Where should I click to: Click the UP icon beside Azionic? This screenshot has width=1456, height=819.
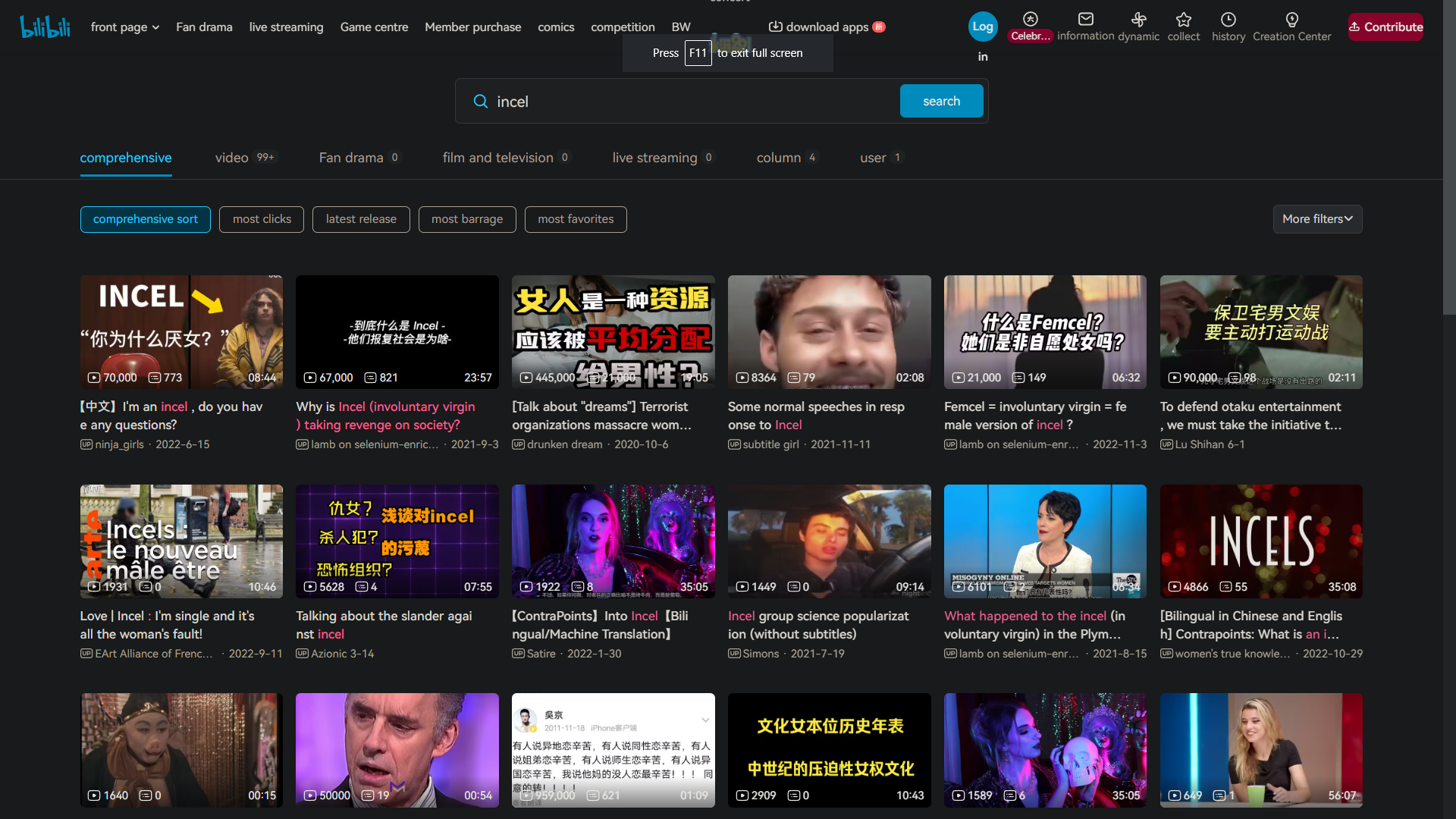pos(302,654)
